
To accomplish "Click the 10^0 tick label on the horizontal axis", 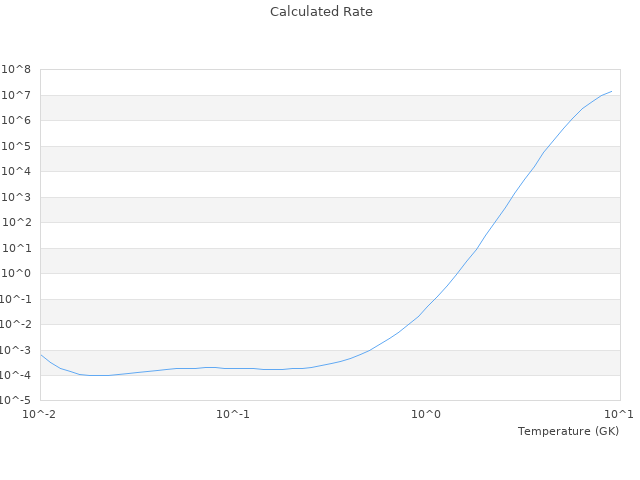I will tap(427, 414).
